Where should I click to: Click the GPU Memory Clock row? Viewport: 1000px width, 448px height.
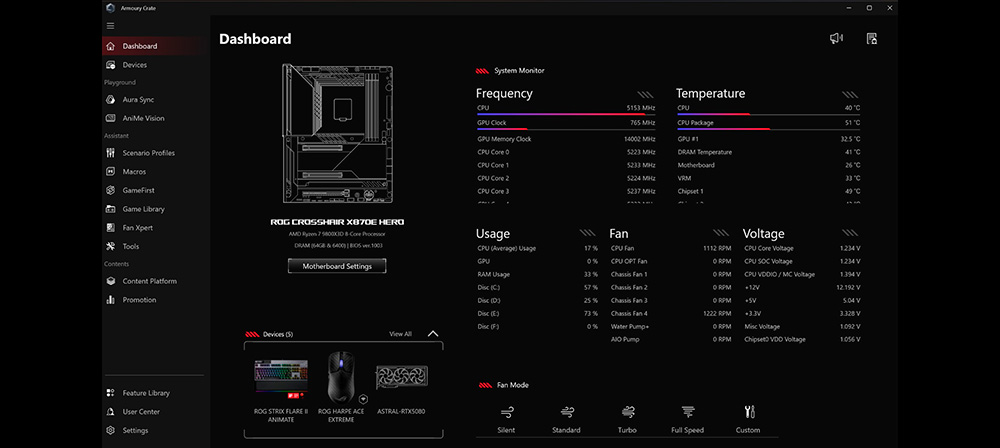coord(566,139)
